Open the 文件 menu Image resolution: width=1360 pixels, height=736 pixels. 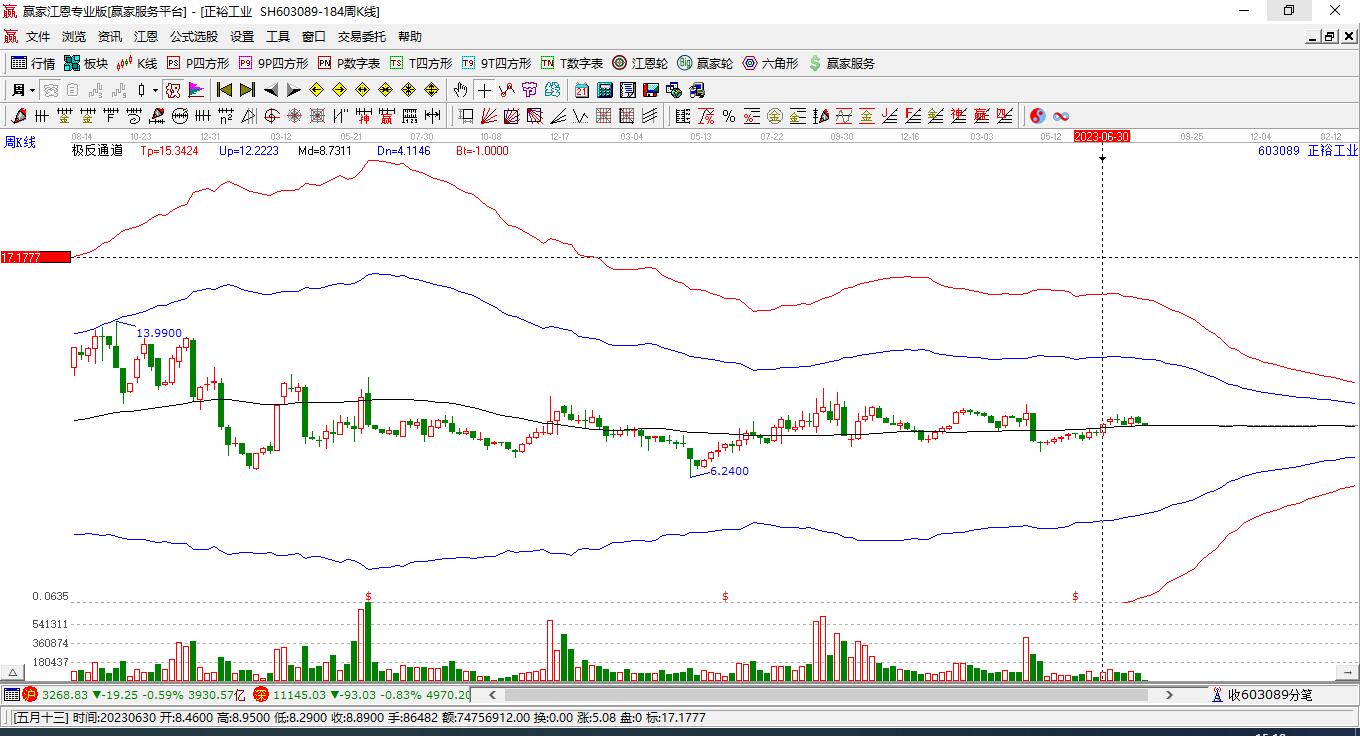pyautogui.click(x=38, y=37)
